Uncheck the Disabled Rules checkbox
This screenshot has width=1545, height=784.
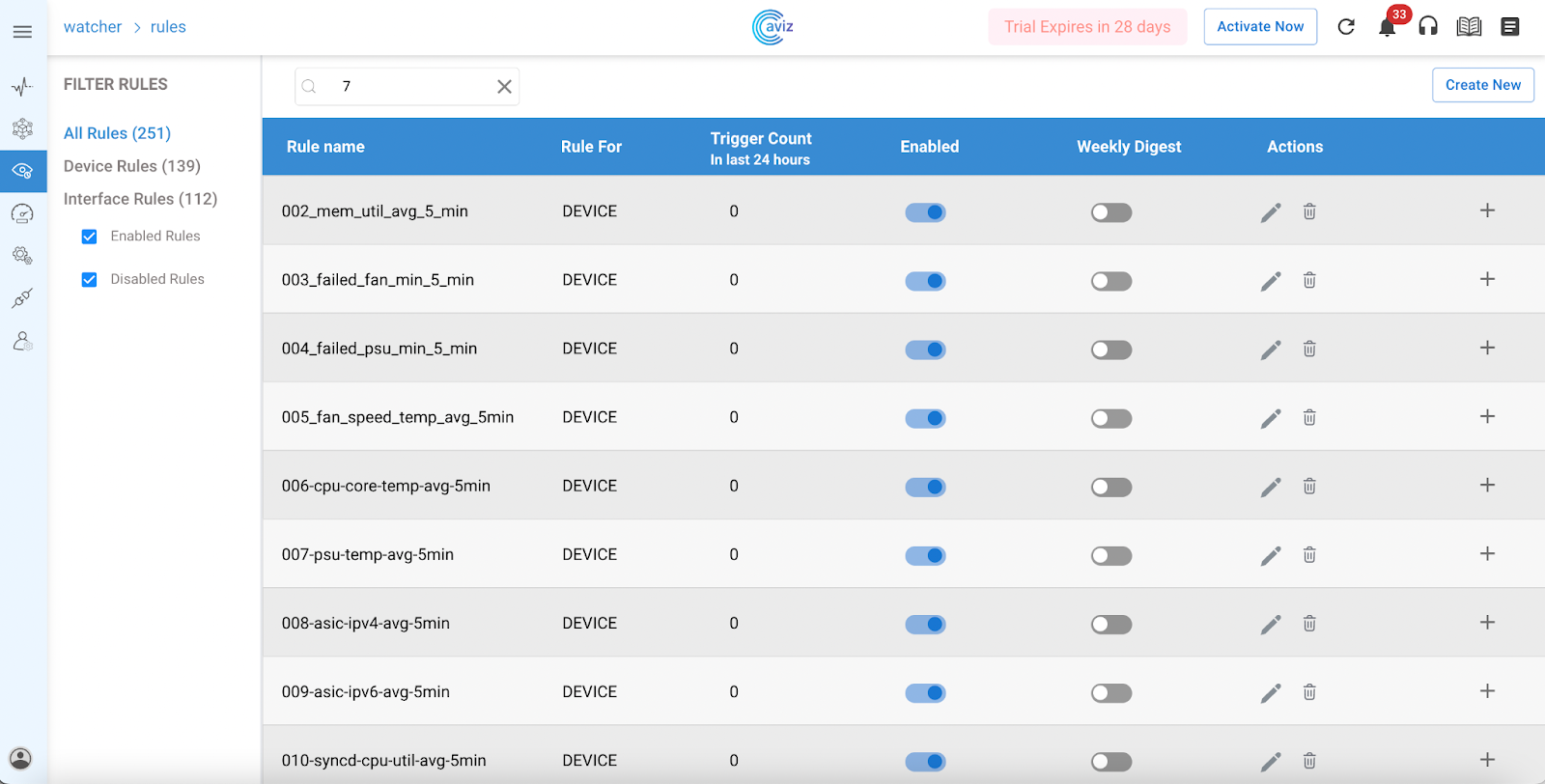pyautogui.click(x=90, y=280)
